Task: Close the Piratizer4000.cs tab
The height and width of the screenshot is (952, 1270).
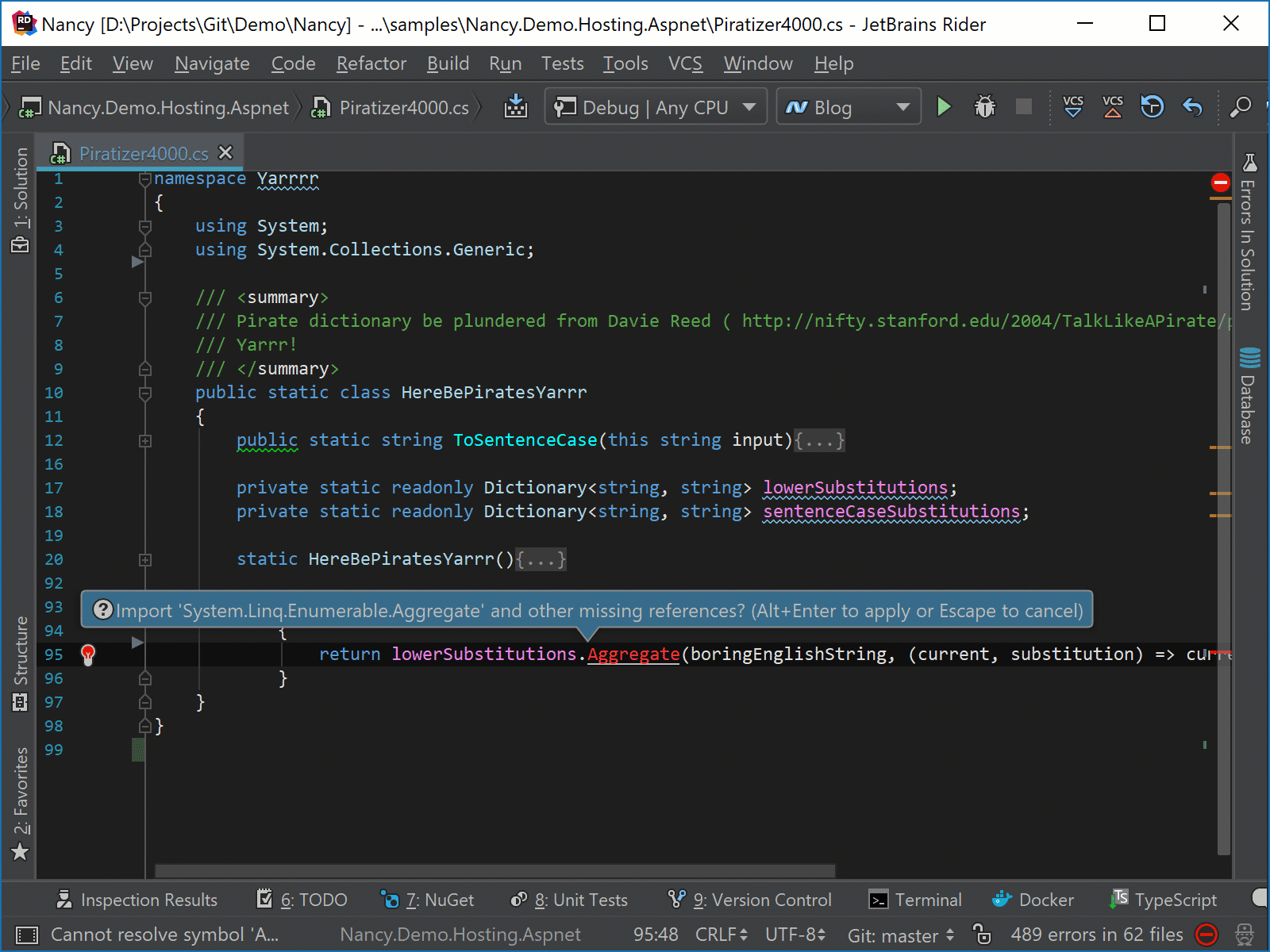Action: [225, 152]
